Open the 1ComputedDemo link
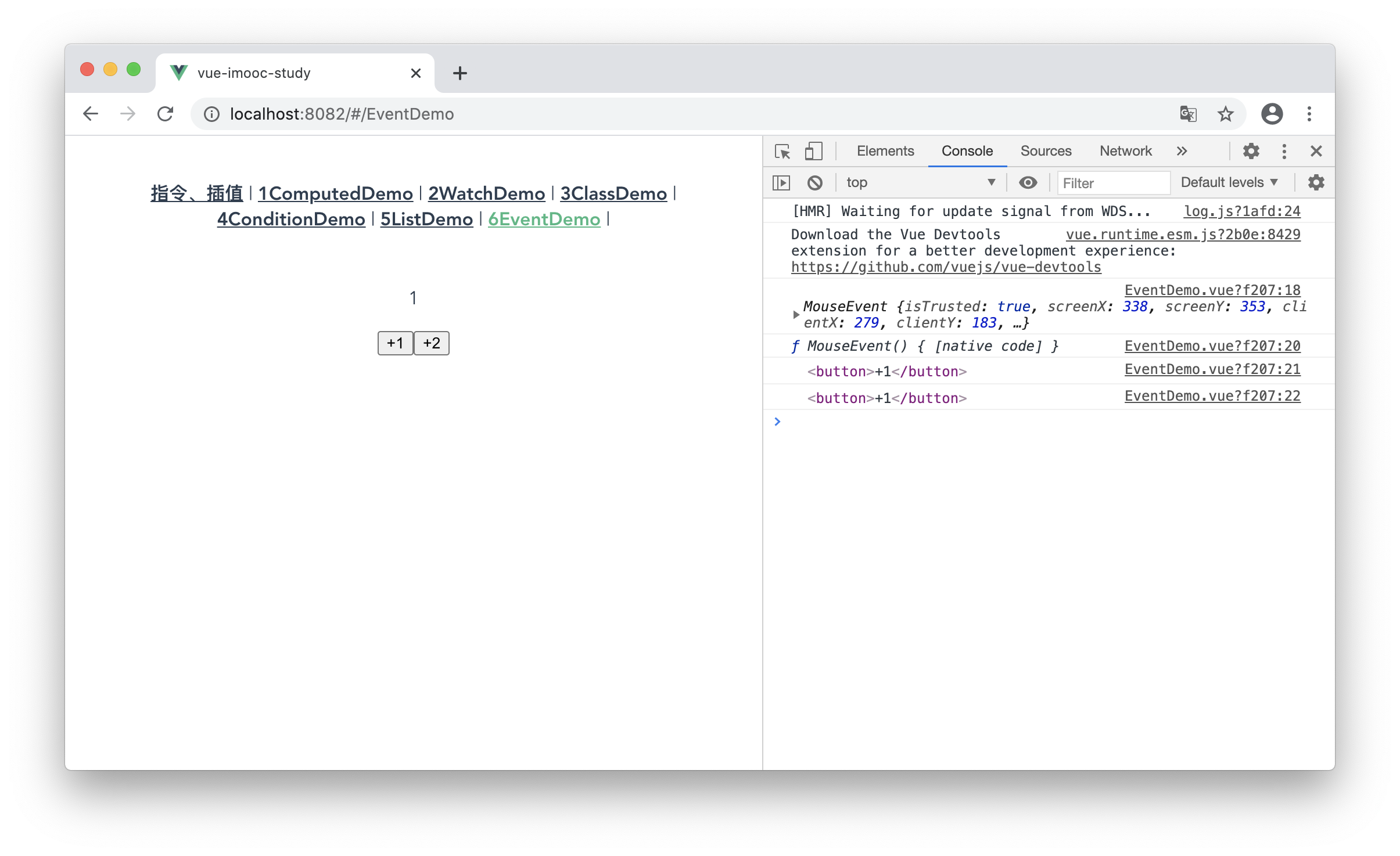Image resolution: width=1400 pixels, height=856 pixels. click(336, 193)
